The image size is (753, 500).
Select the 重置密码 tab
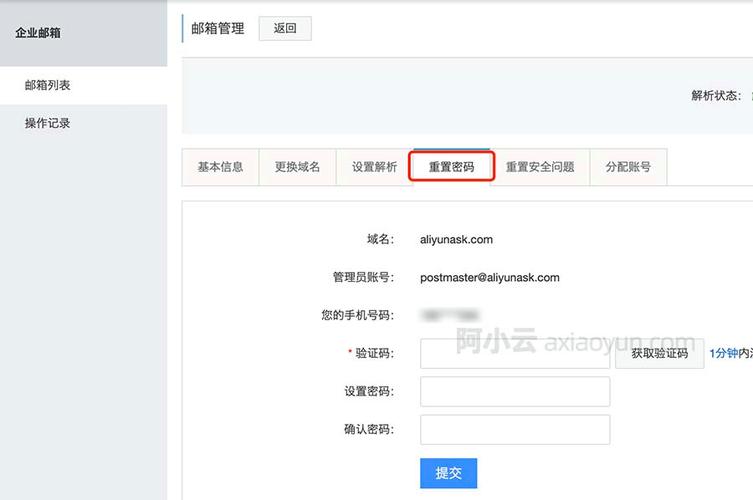(x=451, y=167)
